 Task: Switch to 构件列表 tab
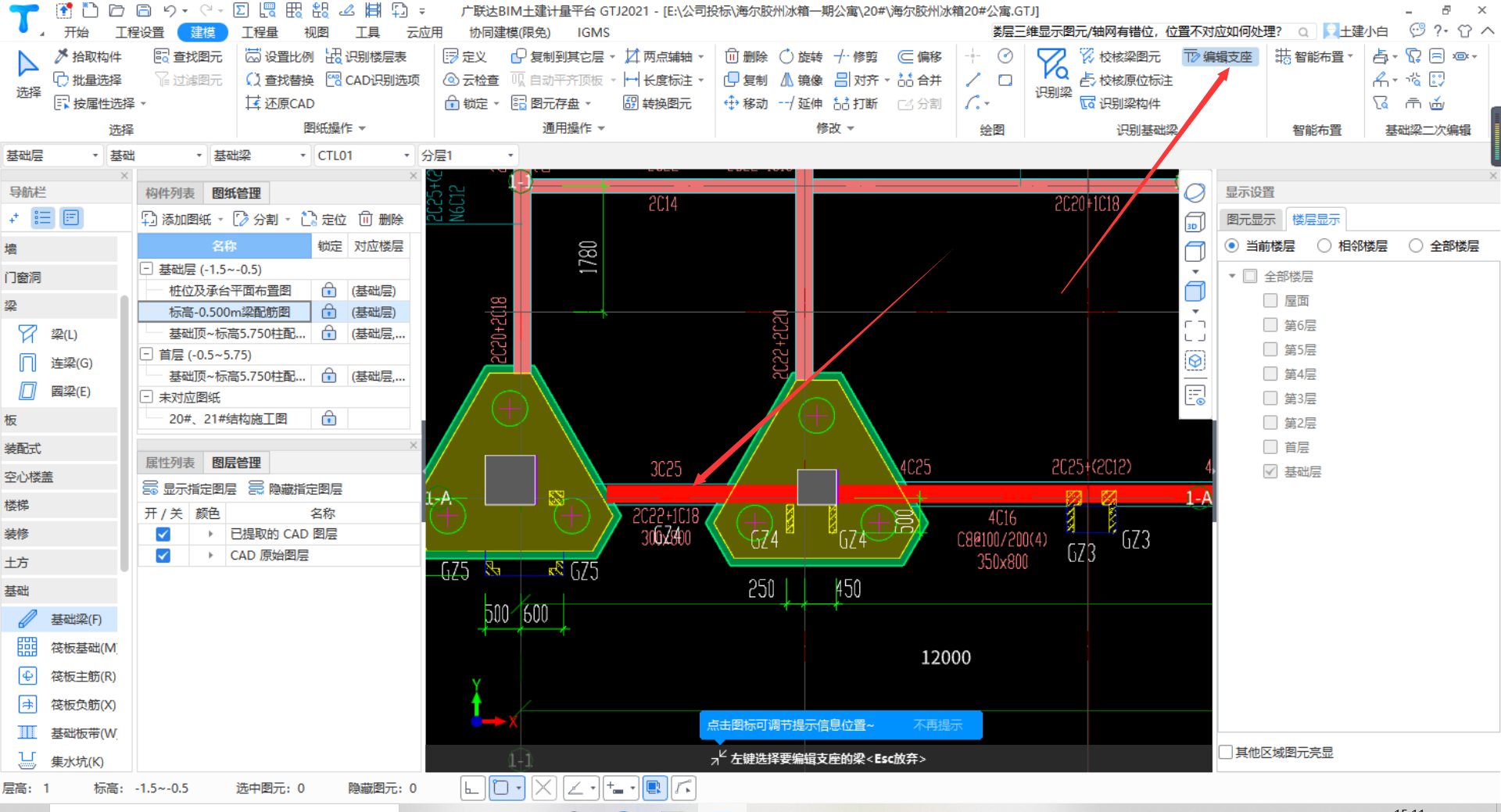170,193
